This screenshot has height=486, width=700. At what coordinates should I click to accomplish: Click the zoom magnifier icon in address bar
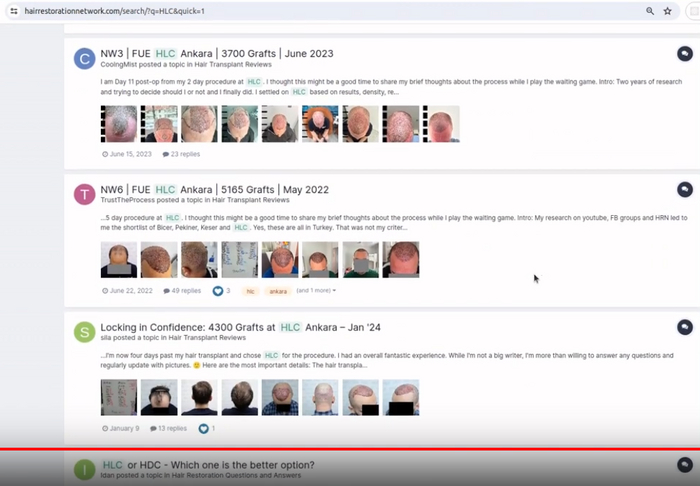coord(650,11)
